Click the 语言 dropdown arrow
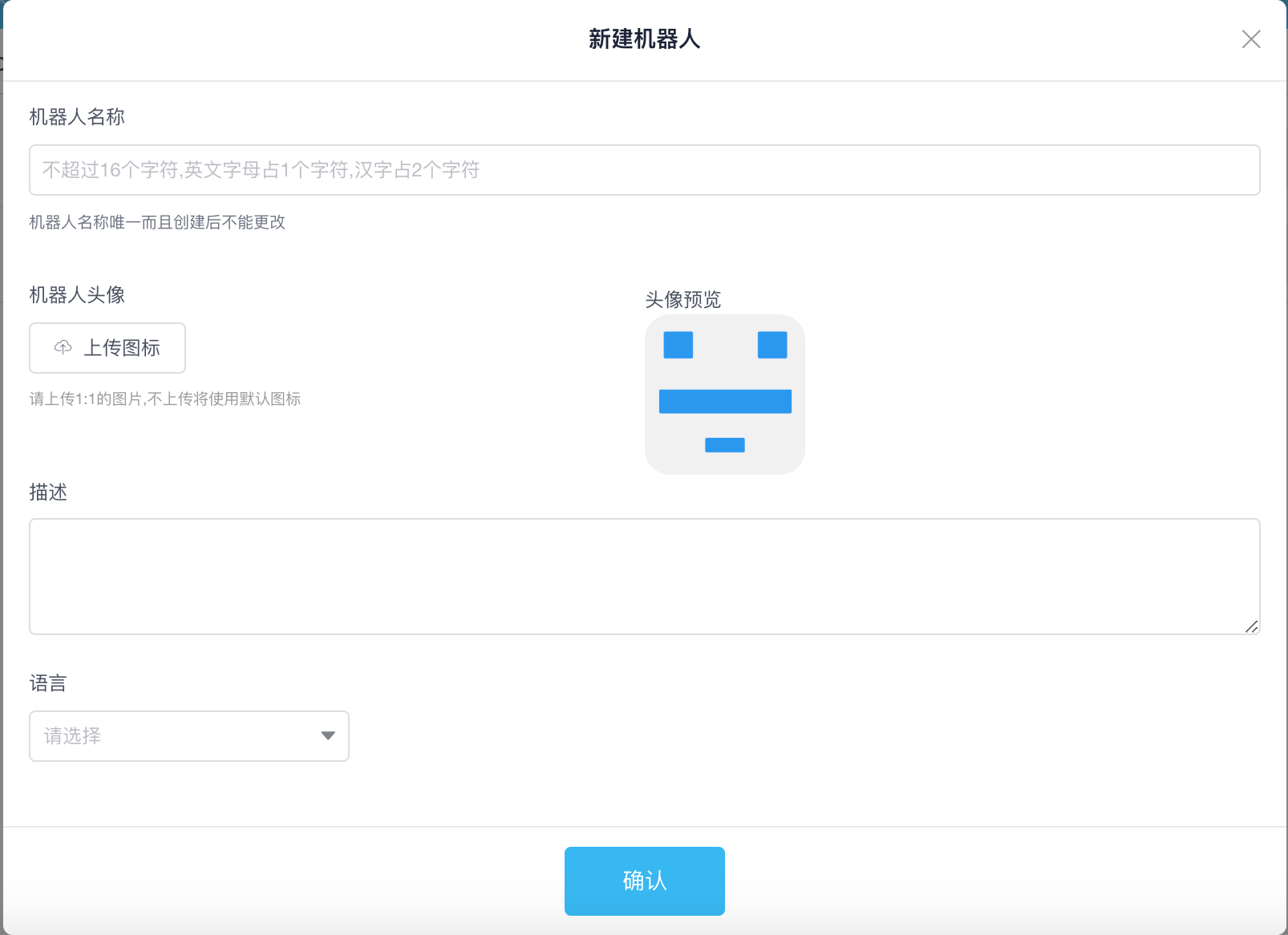 coord(327,736)
